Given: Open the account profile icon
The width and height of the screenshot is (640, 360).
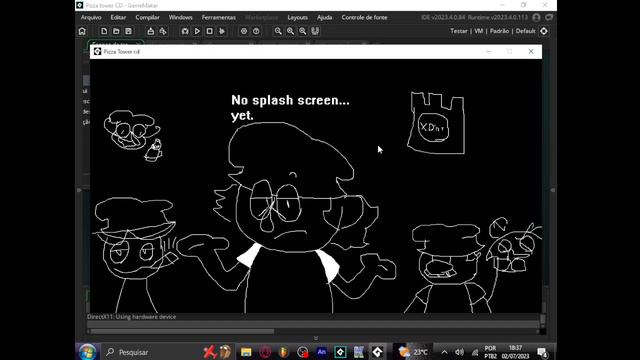Looking at the screenshot, I should [x=536, y=17].
